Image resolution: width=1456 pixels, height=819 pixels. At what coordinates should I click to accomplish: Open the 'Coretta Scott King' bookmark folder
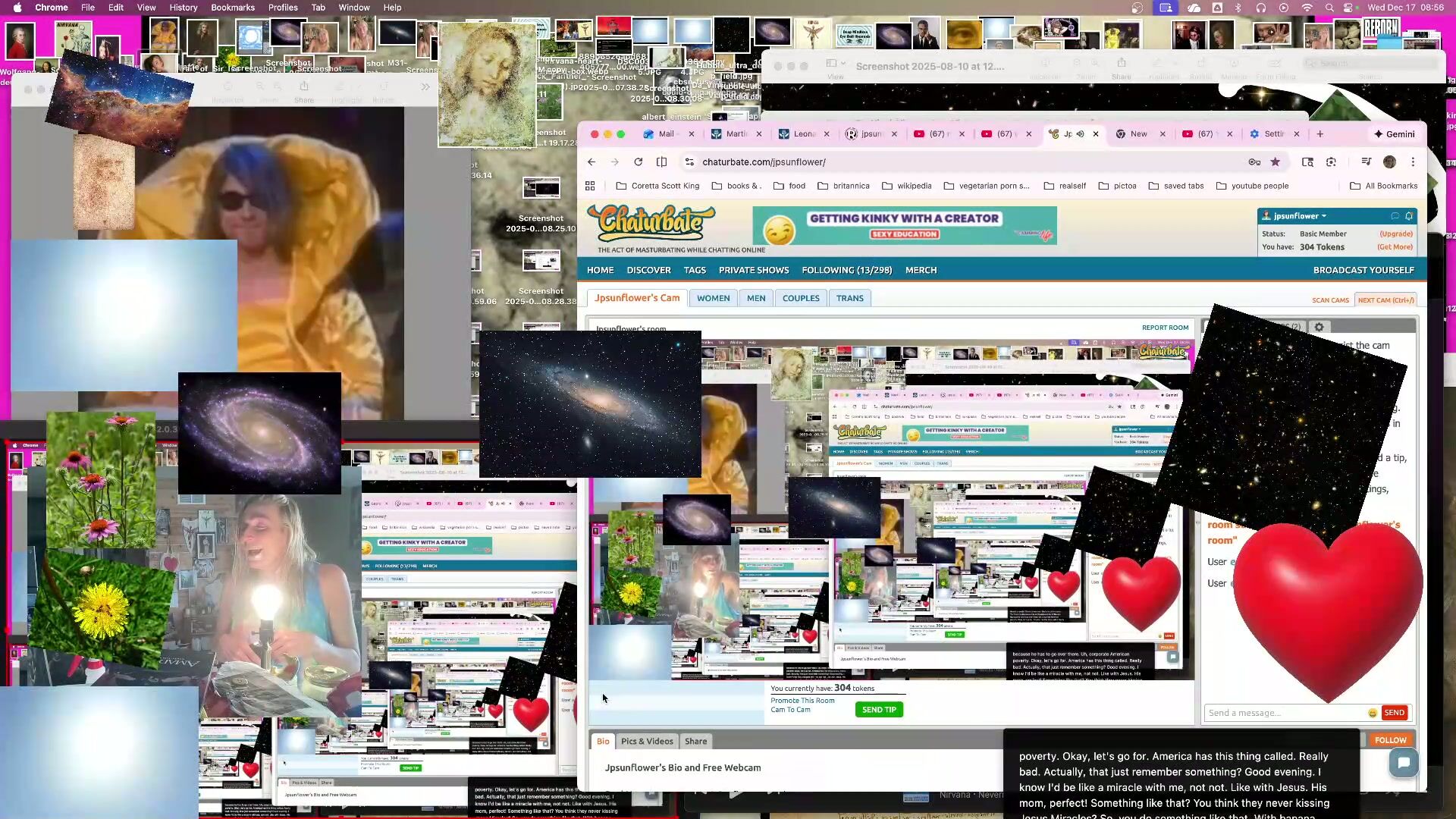click(x=657, y=186)
